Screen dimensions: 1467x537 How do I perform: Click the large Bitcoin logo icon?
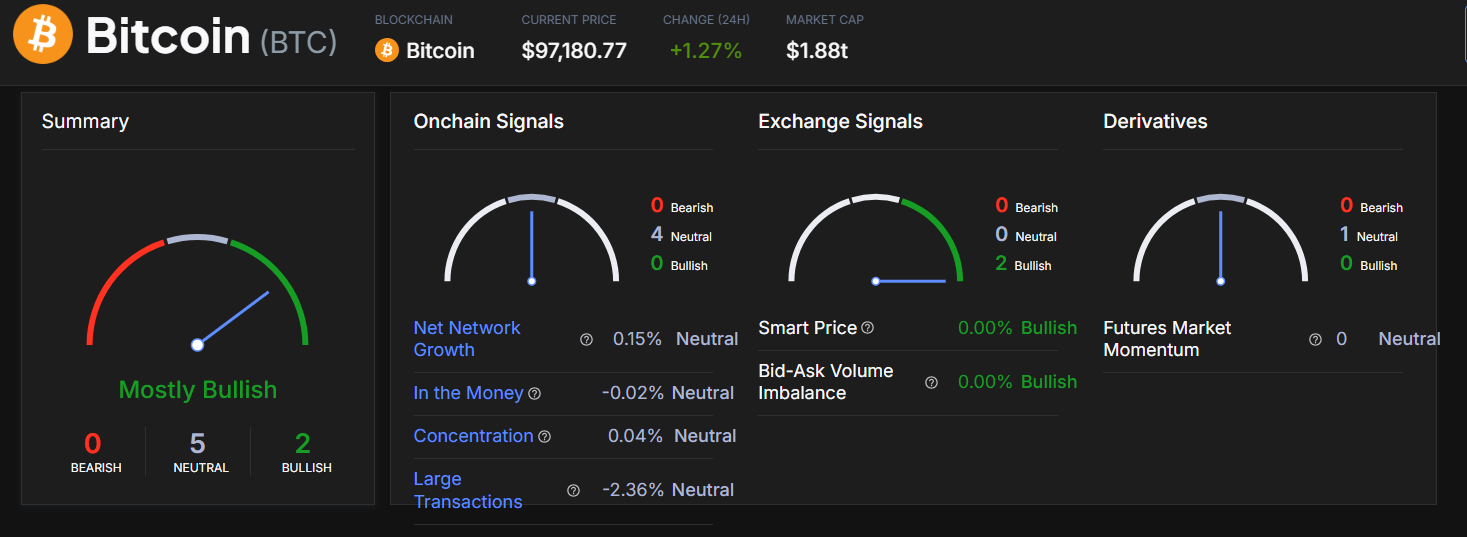[43, 35]
